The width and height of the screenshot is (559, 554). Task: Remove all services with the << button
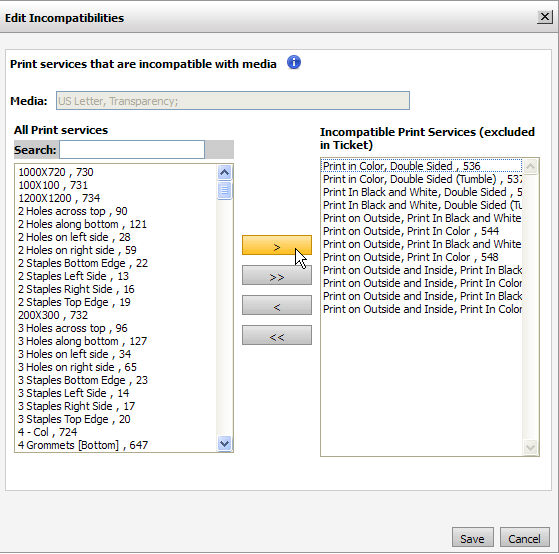(x=277, y=335)
